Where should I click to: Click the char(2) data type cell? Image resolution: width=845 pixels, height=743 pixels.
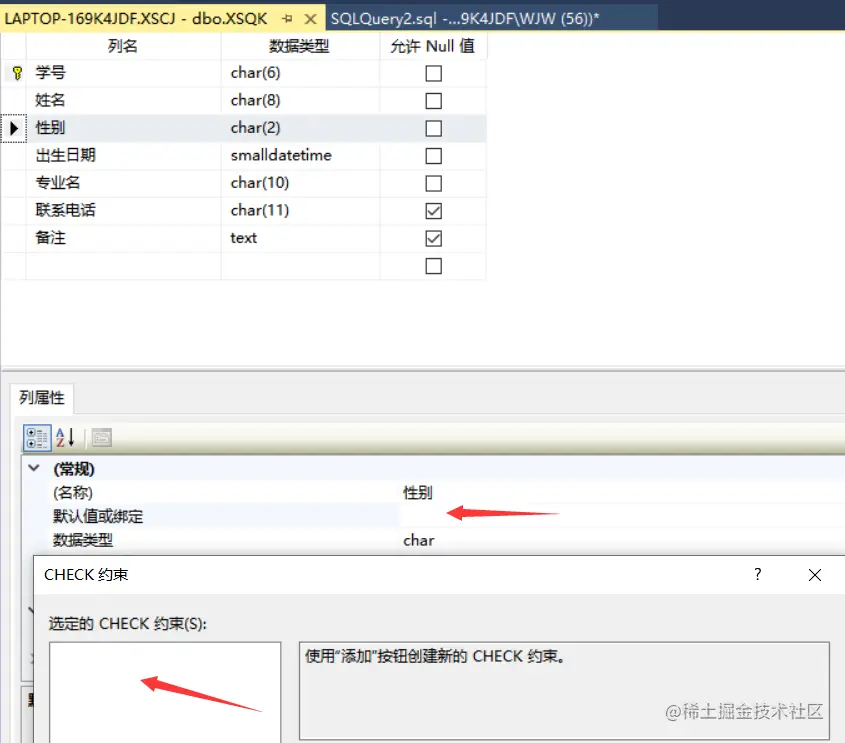pyautogui.click(x=300, y=128)
